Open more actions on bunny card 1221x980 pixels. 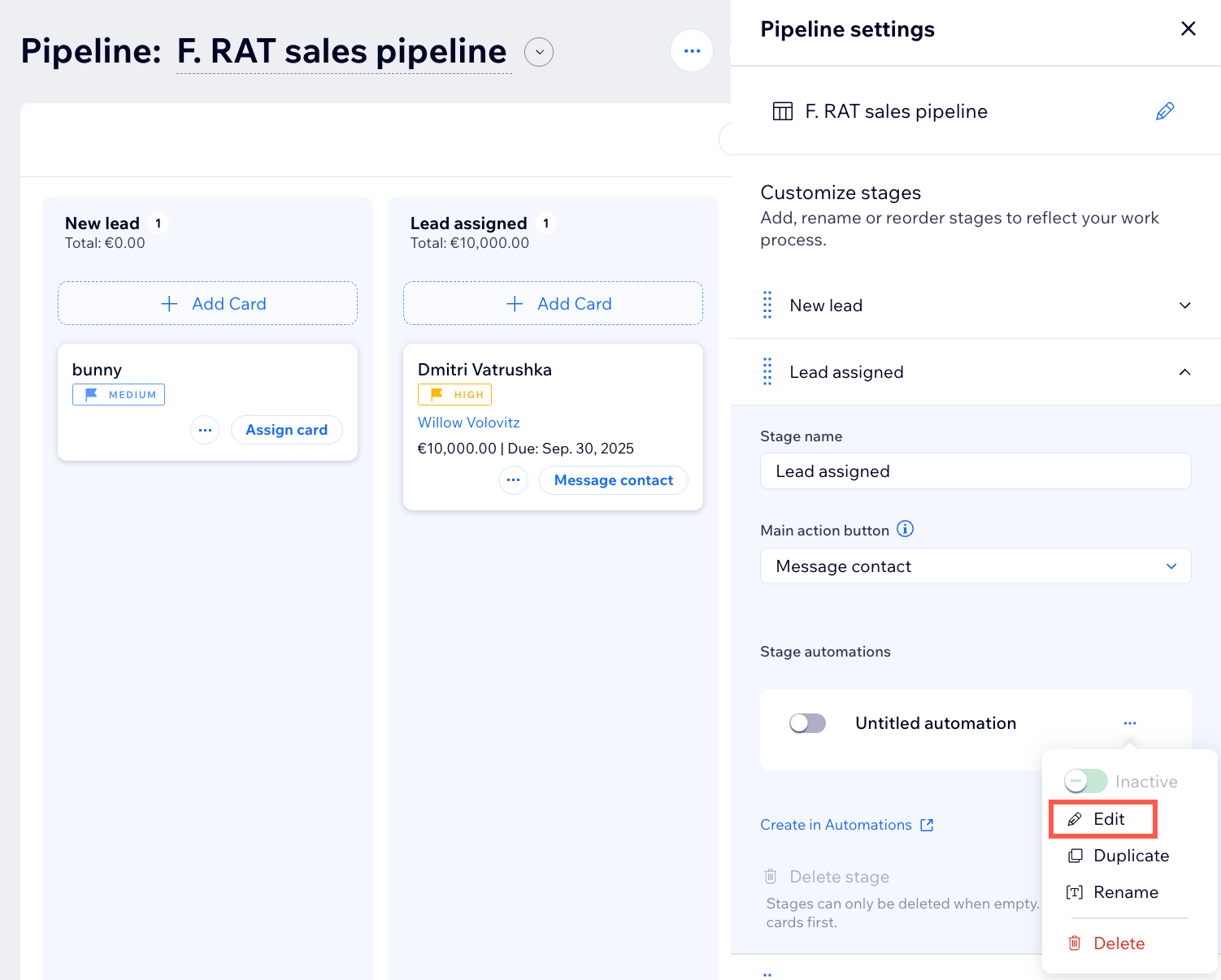(x=205, y=430)
